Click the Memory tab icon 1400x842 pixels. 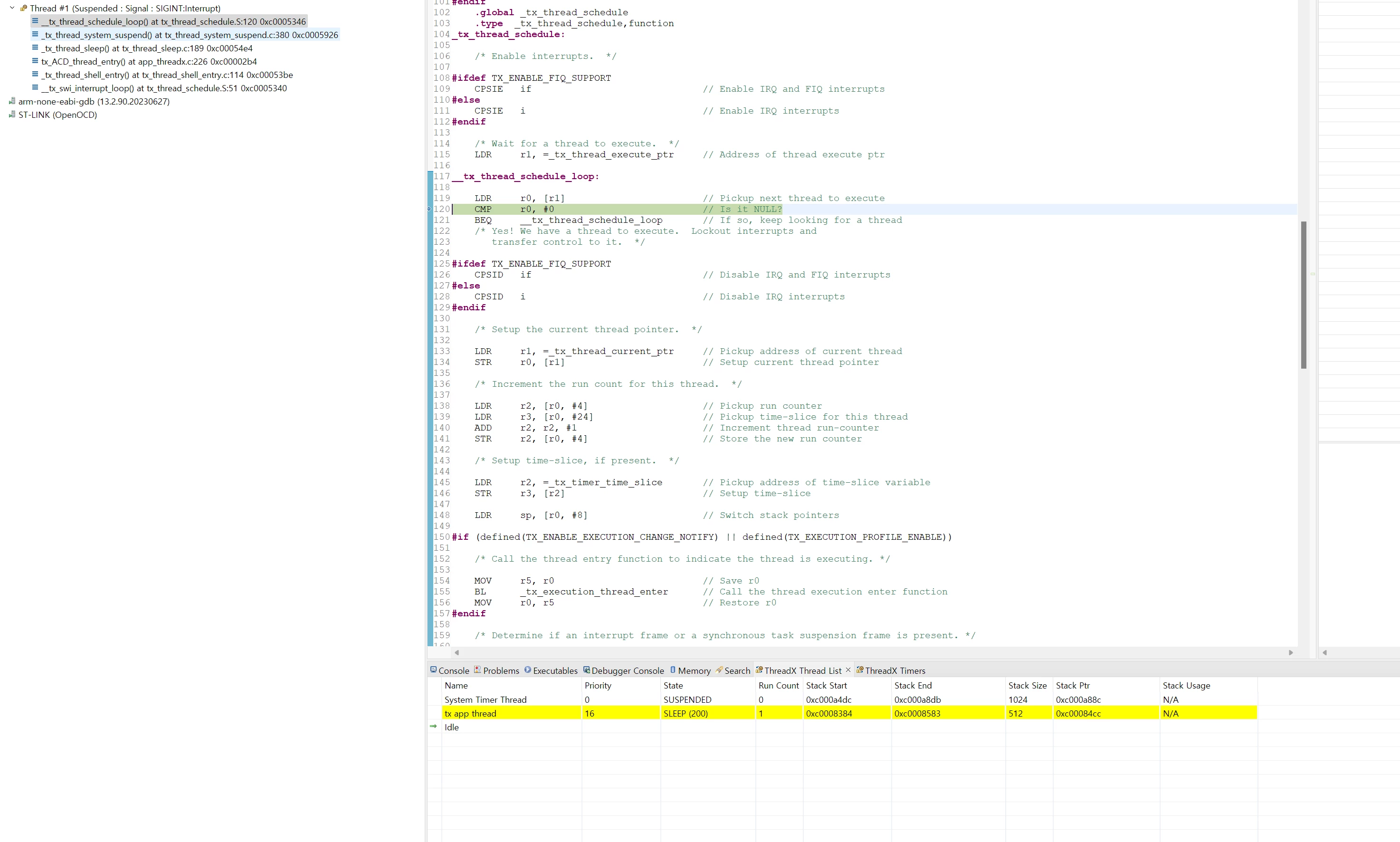click(673, 670)
